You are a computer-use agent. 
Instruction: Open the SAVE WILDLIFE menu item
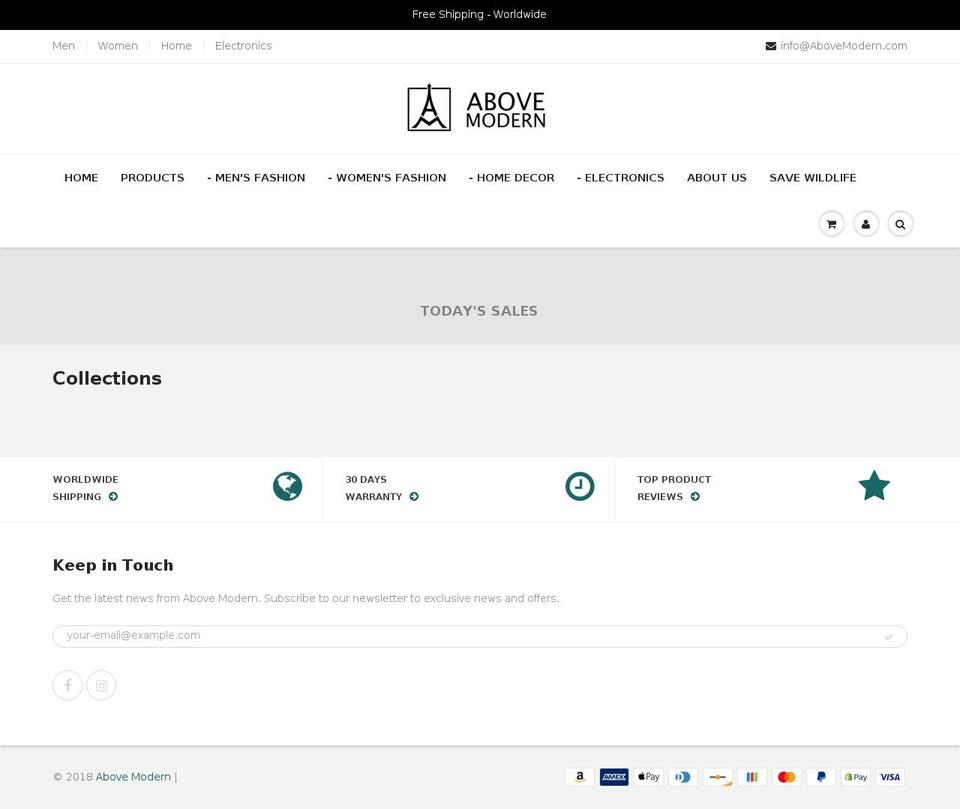tap(812, 178)
